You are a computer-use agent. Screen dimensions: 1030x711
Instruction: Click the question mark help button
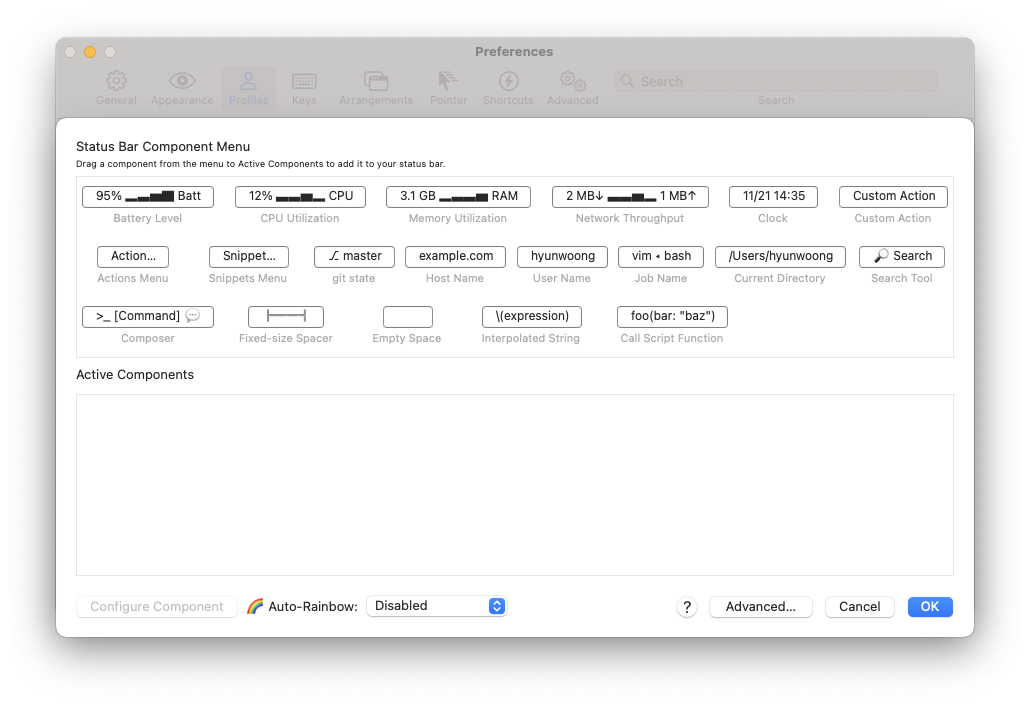(686, 607)
